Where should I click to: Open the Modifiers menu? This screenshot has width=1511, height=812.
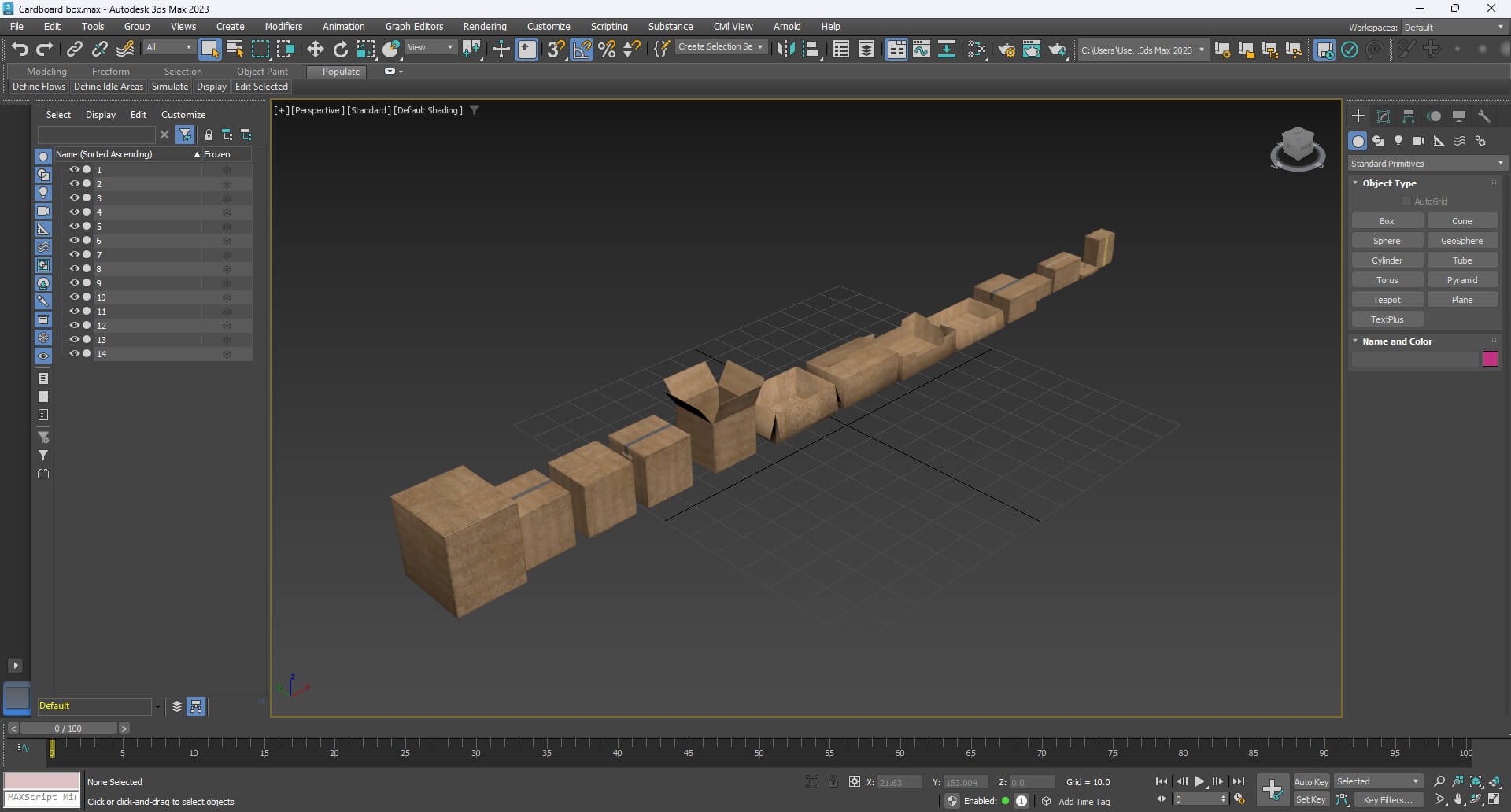(283, 26)
